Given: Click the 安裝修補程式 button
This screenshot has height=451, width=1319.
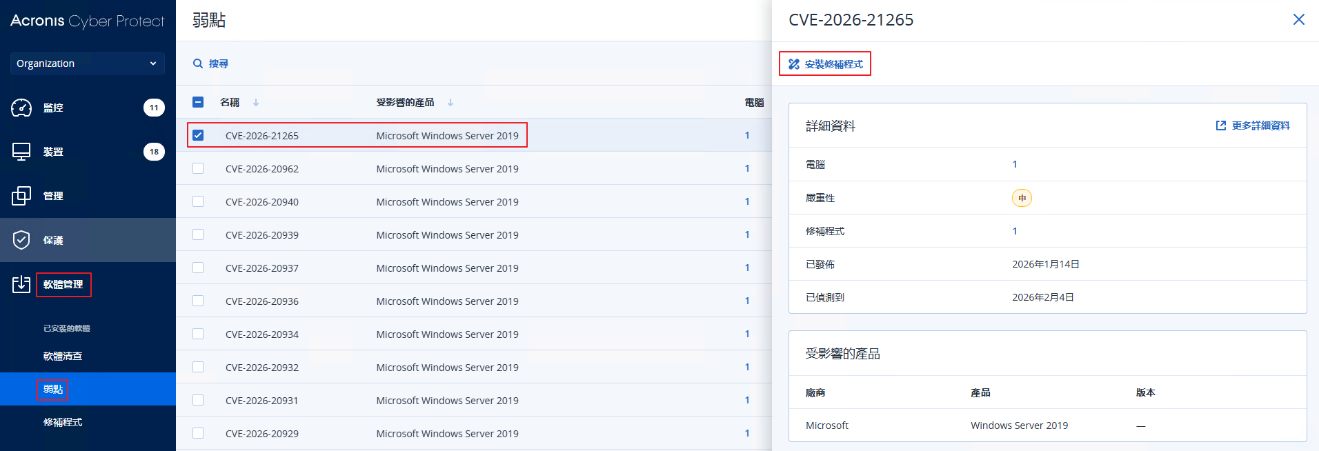Looking at the screenshot, I should coord(825,63).
